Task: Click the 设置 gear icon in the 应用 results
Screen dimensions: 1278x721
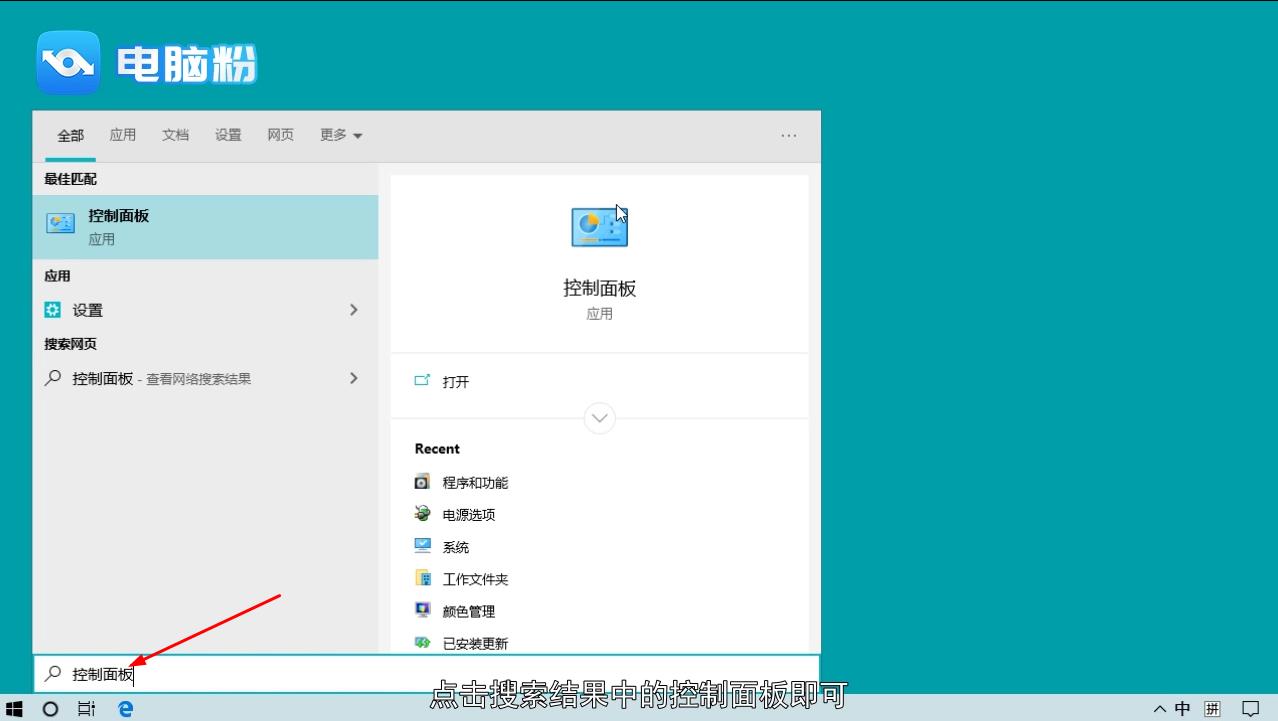Action: (53, 310)
